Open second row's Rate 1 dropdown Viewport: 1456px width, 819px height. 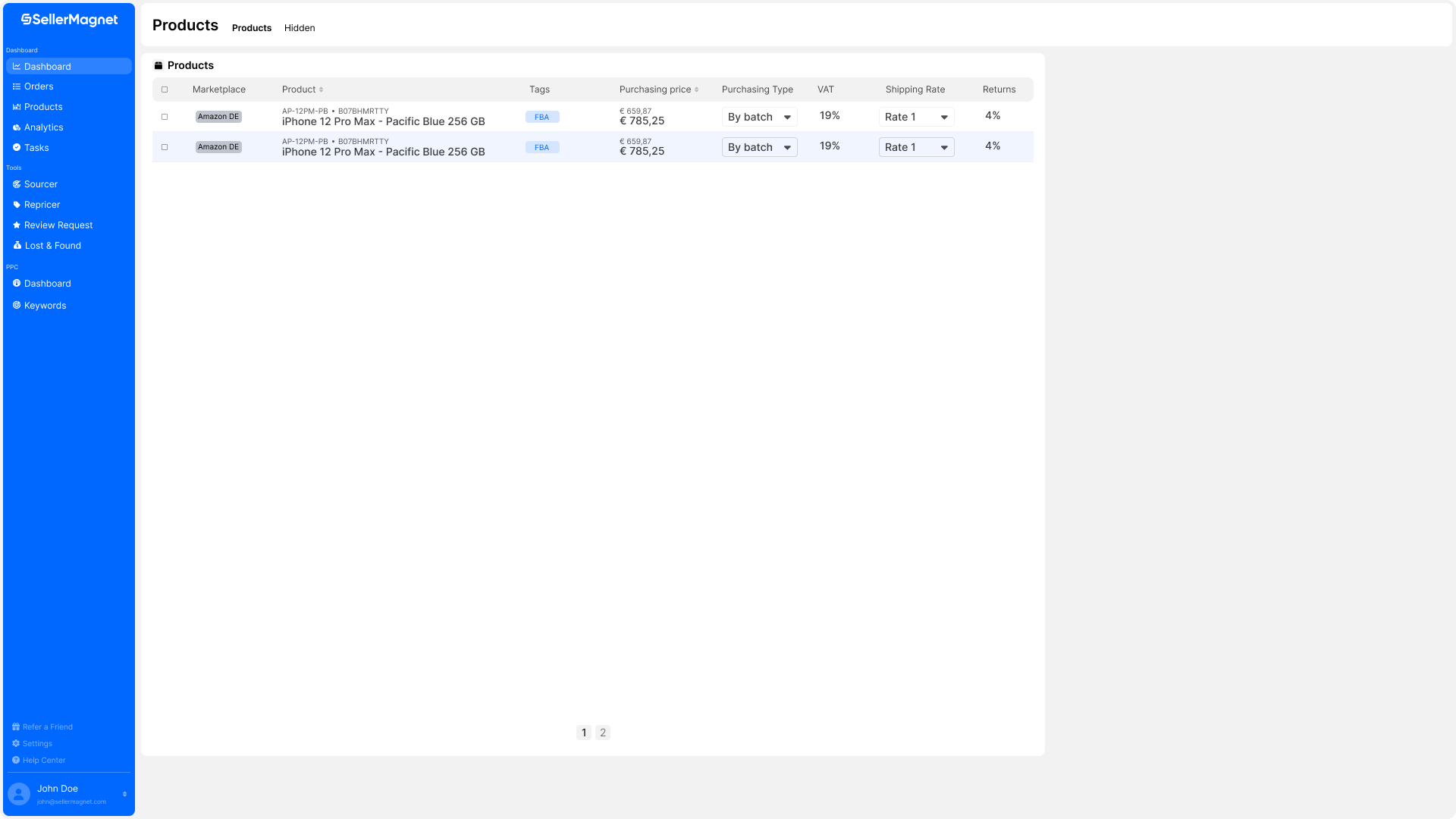(916, 147)
